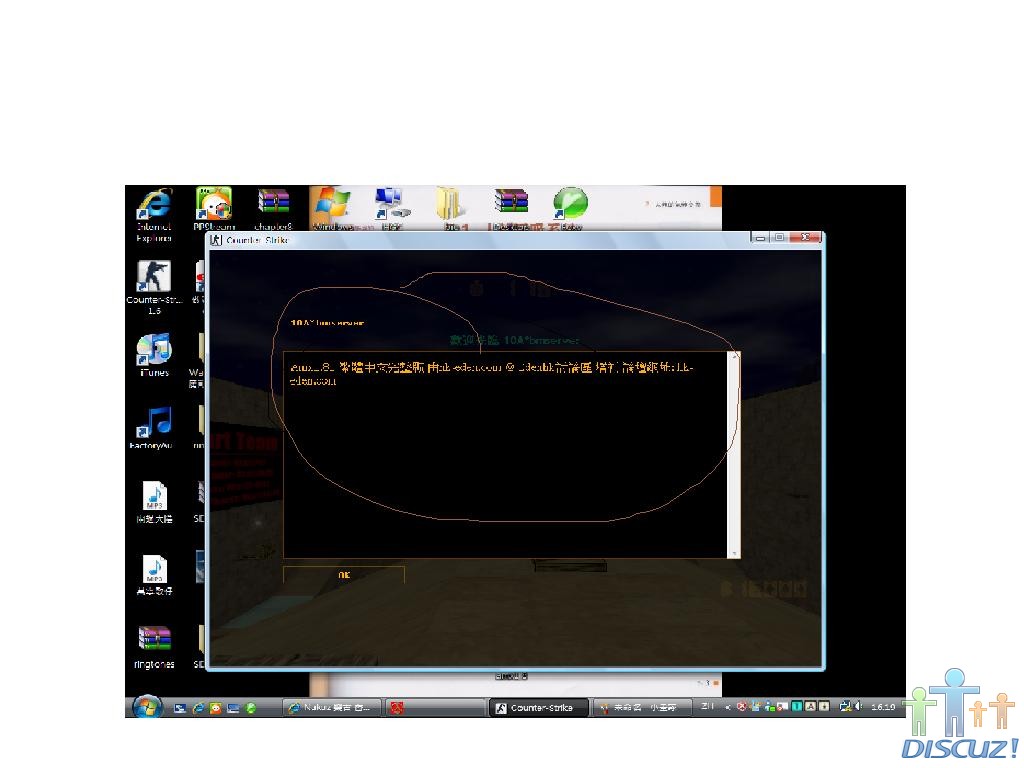This screenshot has height=768, width=1024.
Task: Launch the Counter-Strike 1.6 desktop shortcut
Action: 154,287
